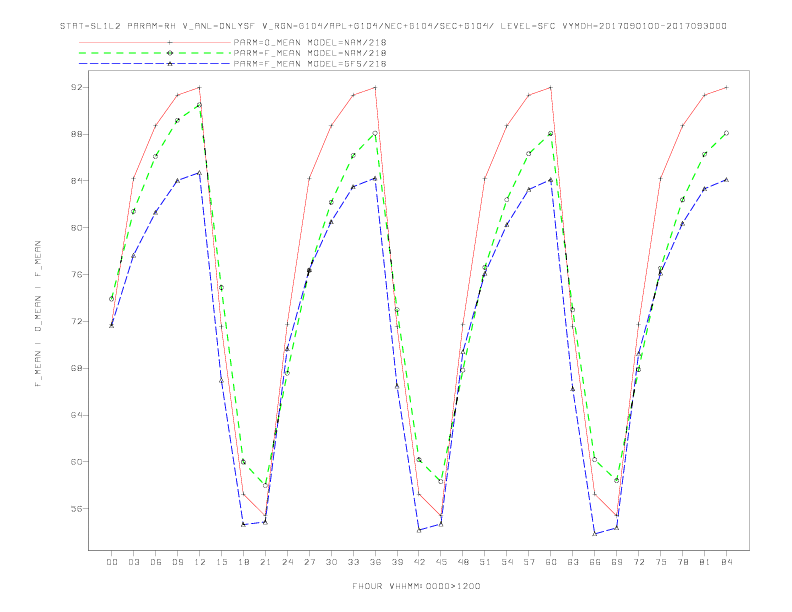Click x-axis tick label 81
This screenshot has height=612, width=792.
(x=705, y=562)
